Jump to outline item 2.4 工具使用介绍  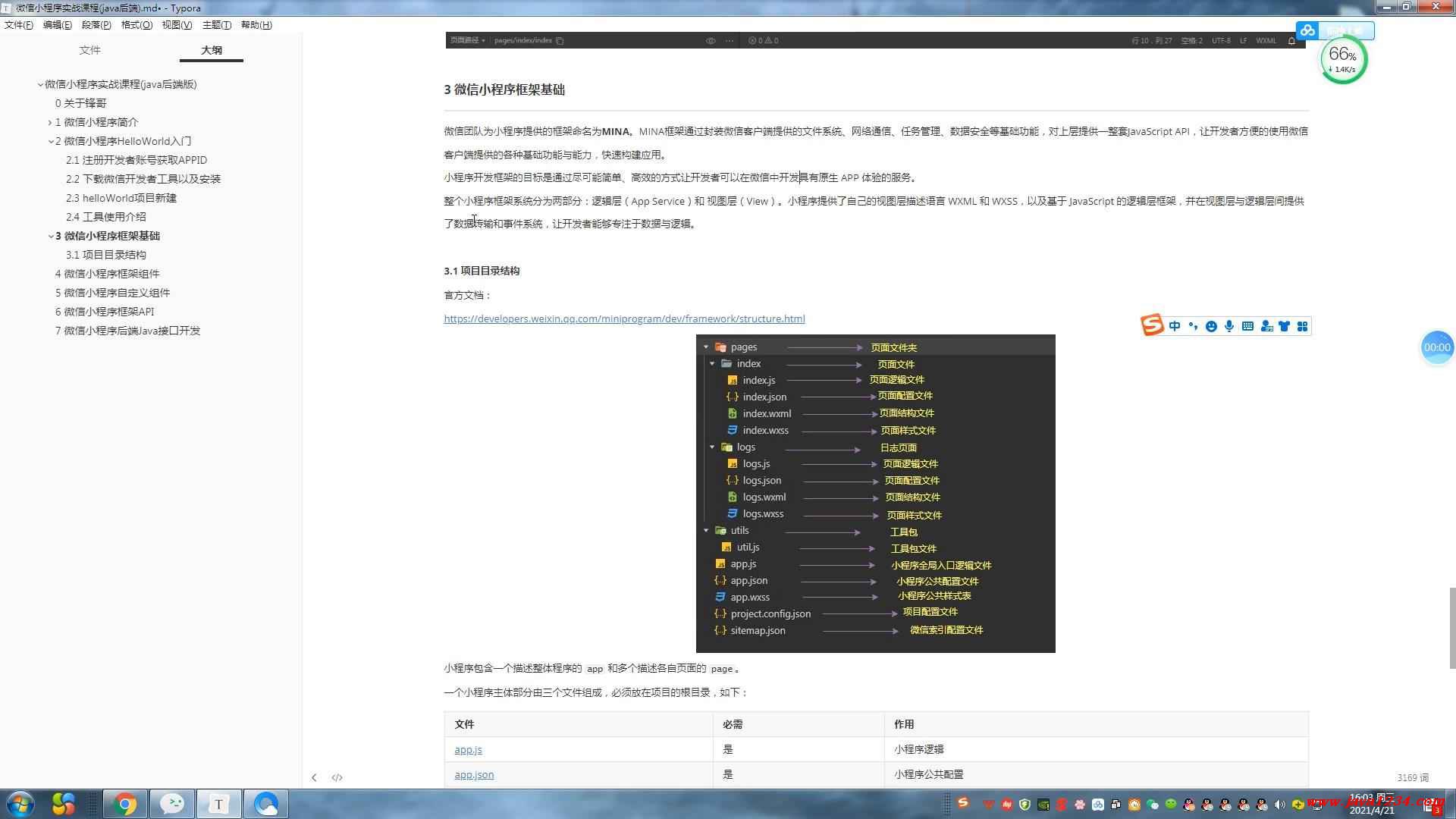(106, 217)
